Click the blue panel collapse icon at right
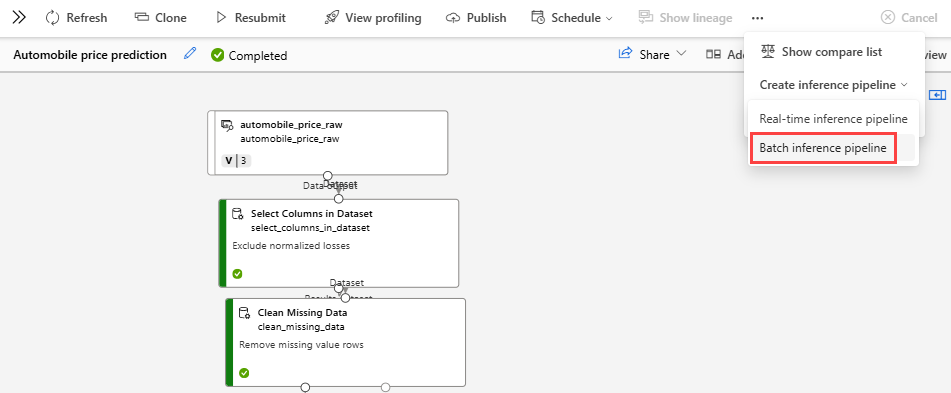The image size is (951, 393). [938, 95]
